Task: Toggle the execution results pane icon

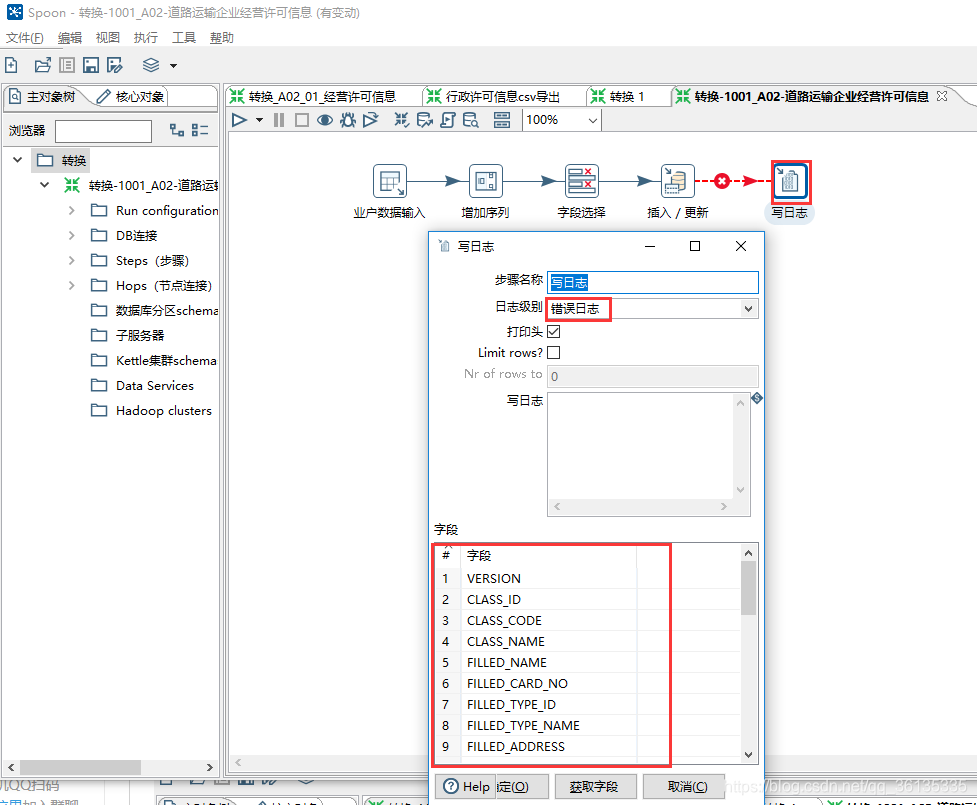Action: pos(502,120)
